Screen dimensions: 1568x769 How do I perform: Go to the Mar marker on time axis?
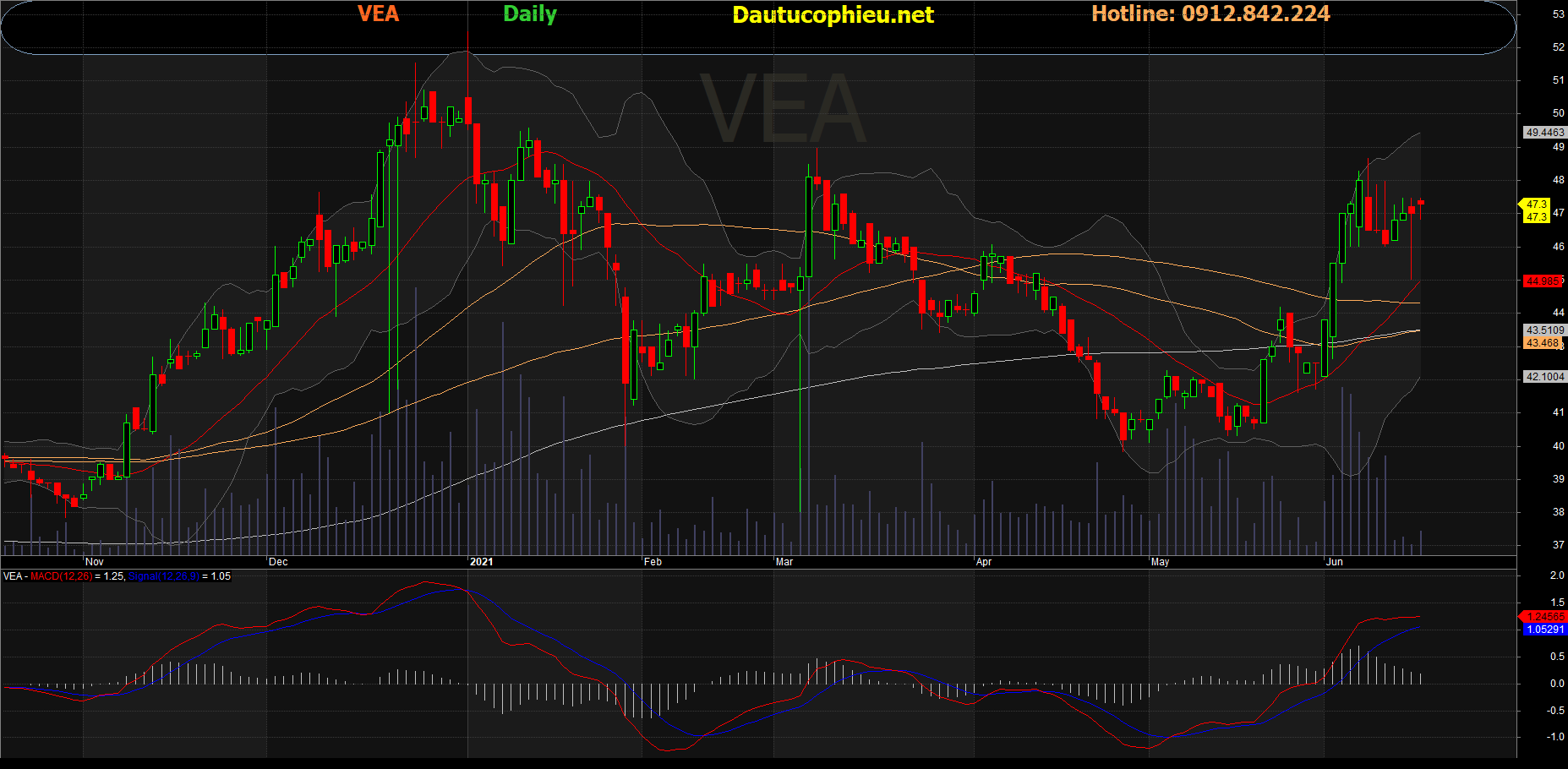coord(784,562)
